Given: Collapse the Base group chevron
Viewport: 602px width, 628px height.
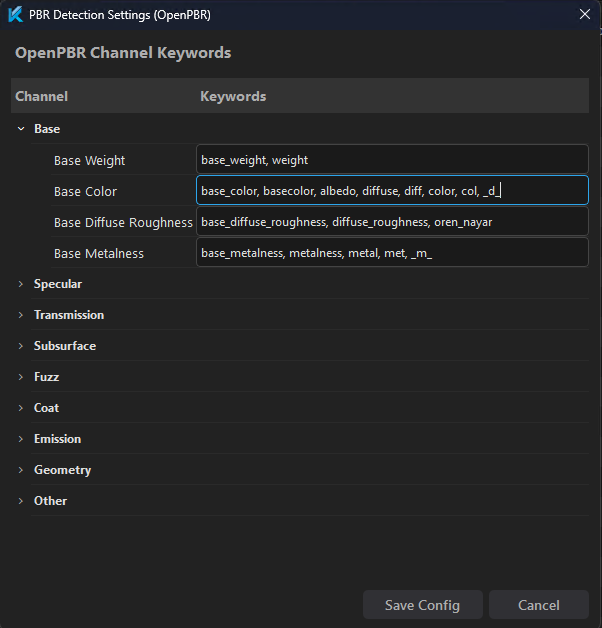Looking at the screenshot, I should [21, 129].
